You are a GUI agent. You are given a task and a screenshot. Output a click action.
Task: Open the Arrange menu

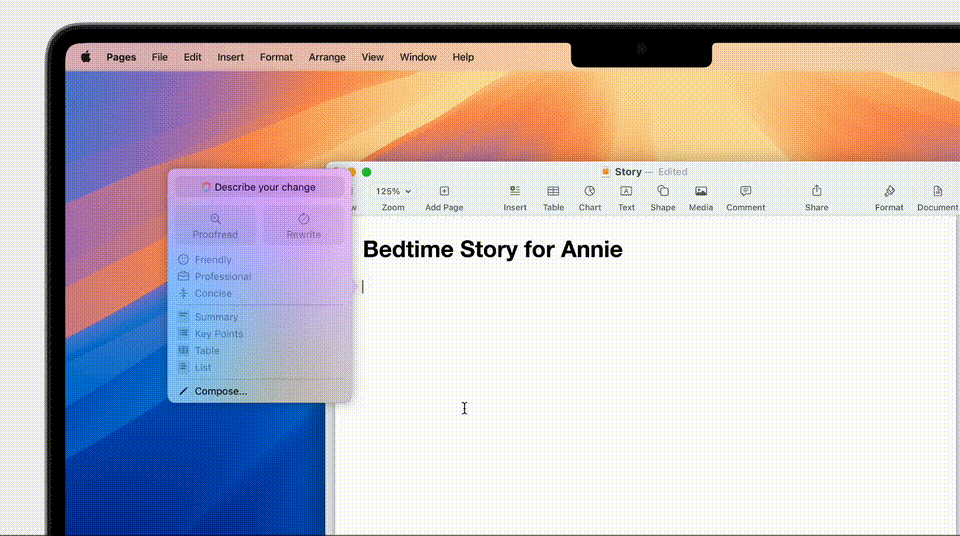click(327, 57)
